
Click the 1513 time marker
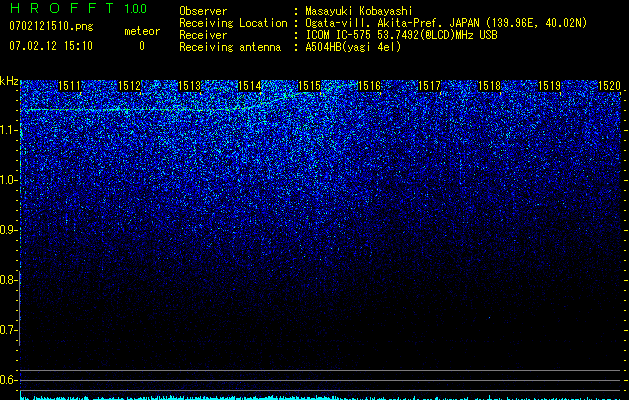pyautogui.click(x=189, y=86)
